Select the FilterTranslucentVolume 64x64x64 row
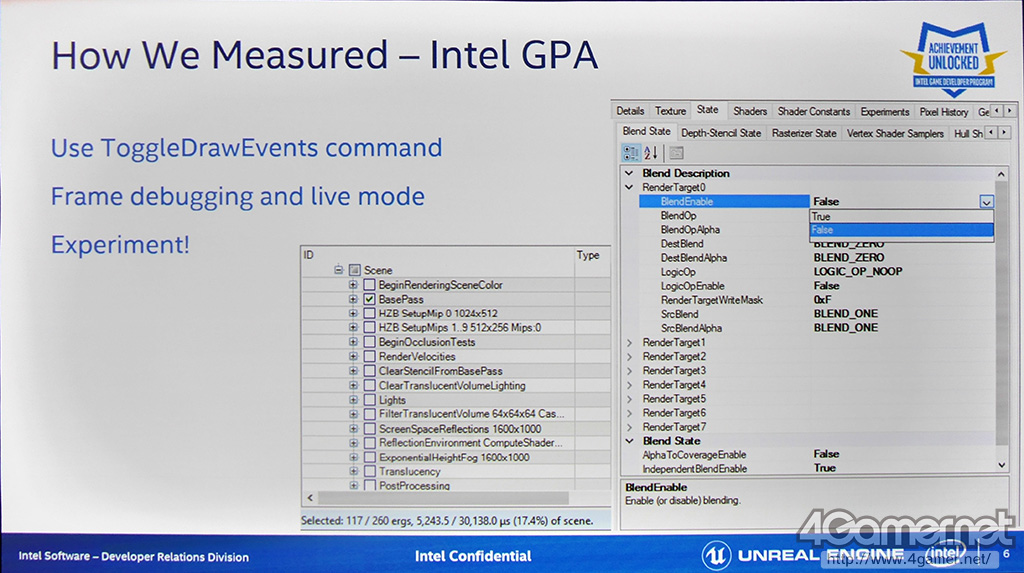Image resolution: width=1024 pixels, height=573 pixels. (456, 414)
